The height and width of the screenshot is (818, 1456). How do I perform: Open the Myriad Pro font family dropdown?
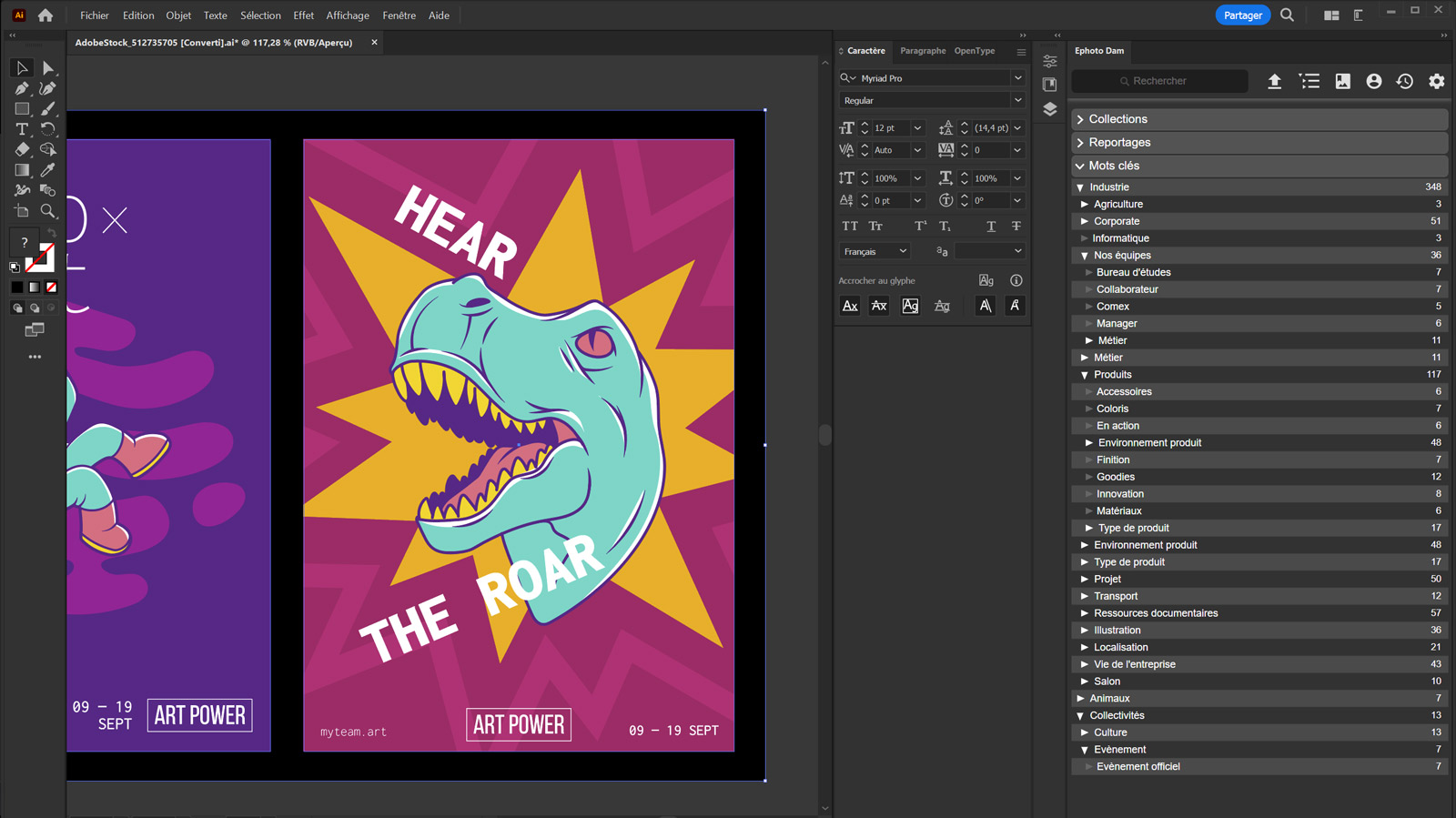1018,78
